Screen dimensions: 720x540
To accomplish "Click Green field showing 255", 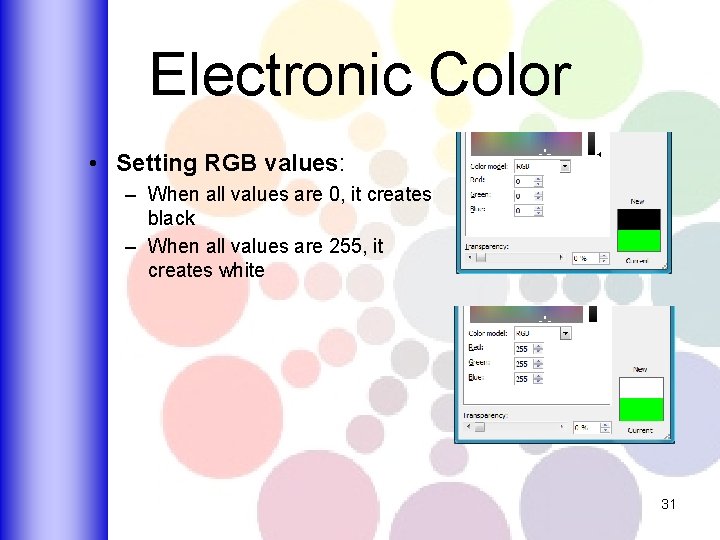I will 523,364.
